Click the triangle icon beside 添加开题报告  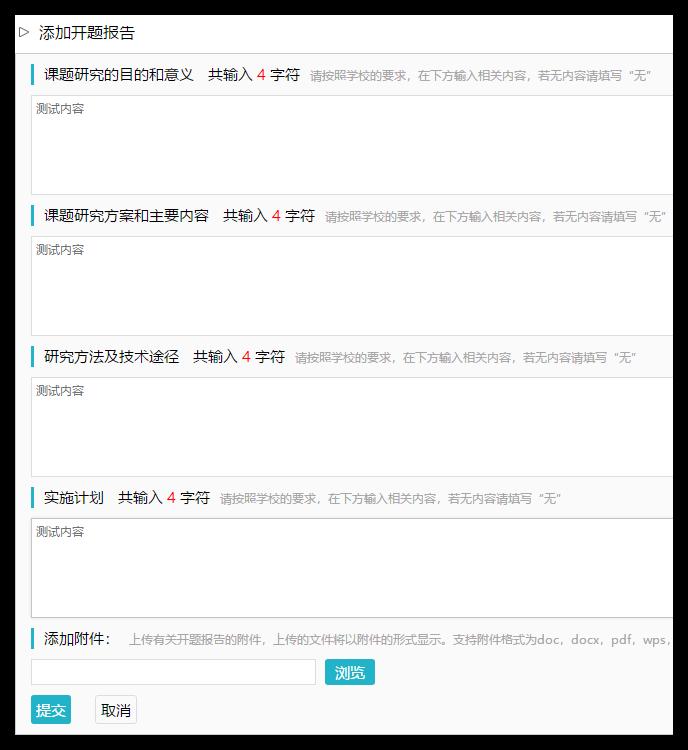(24, 33)
